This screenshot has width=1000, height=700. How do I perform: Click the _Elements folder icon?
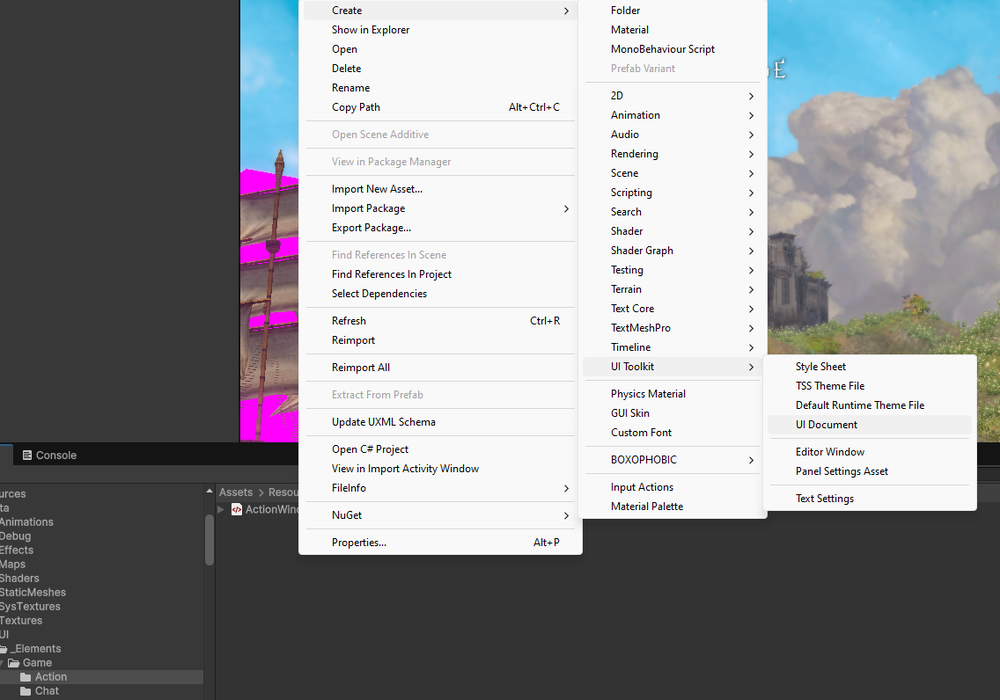4,649
